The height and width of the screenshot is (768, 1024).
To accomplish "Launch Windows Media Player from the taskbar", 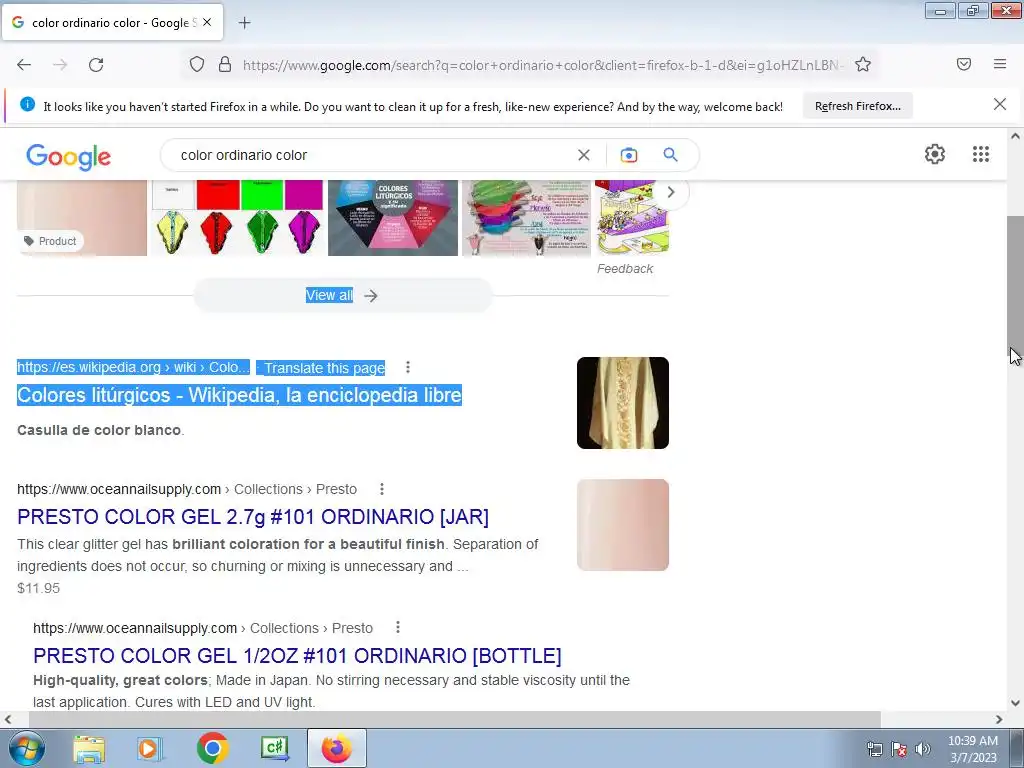I will coord(150,748).
